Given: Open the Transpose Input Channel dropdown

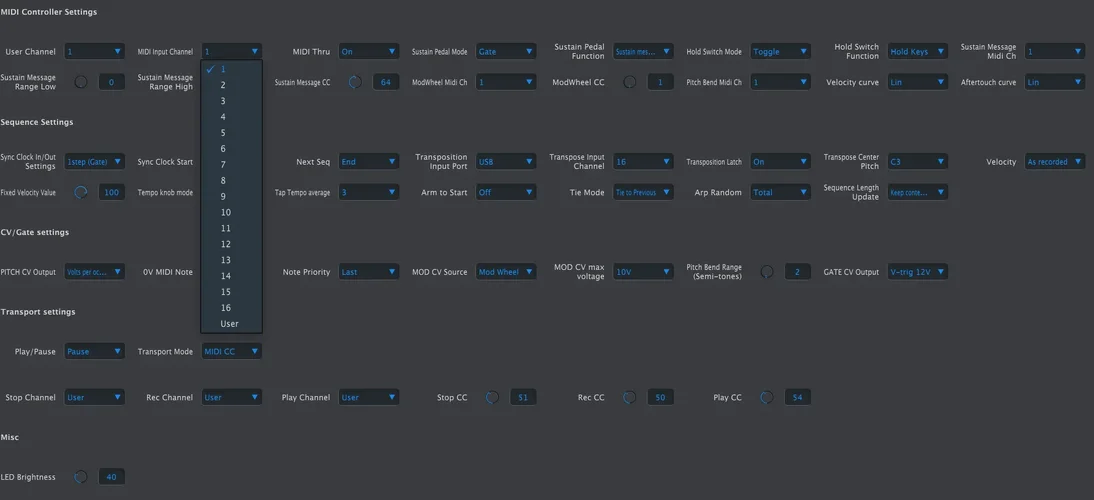Looking at the screenshot, I should pyautogui.click(x=643, y=162).
